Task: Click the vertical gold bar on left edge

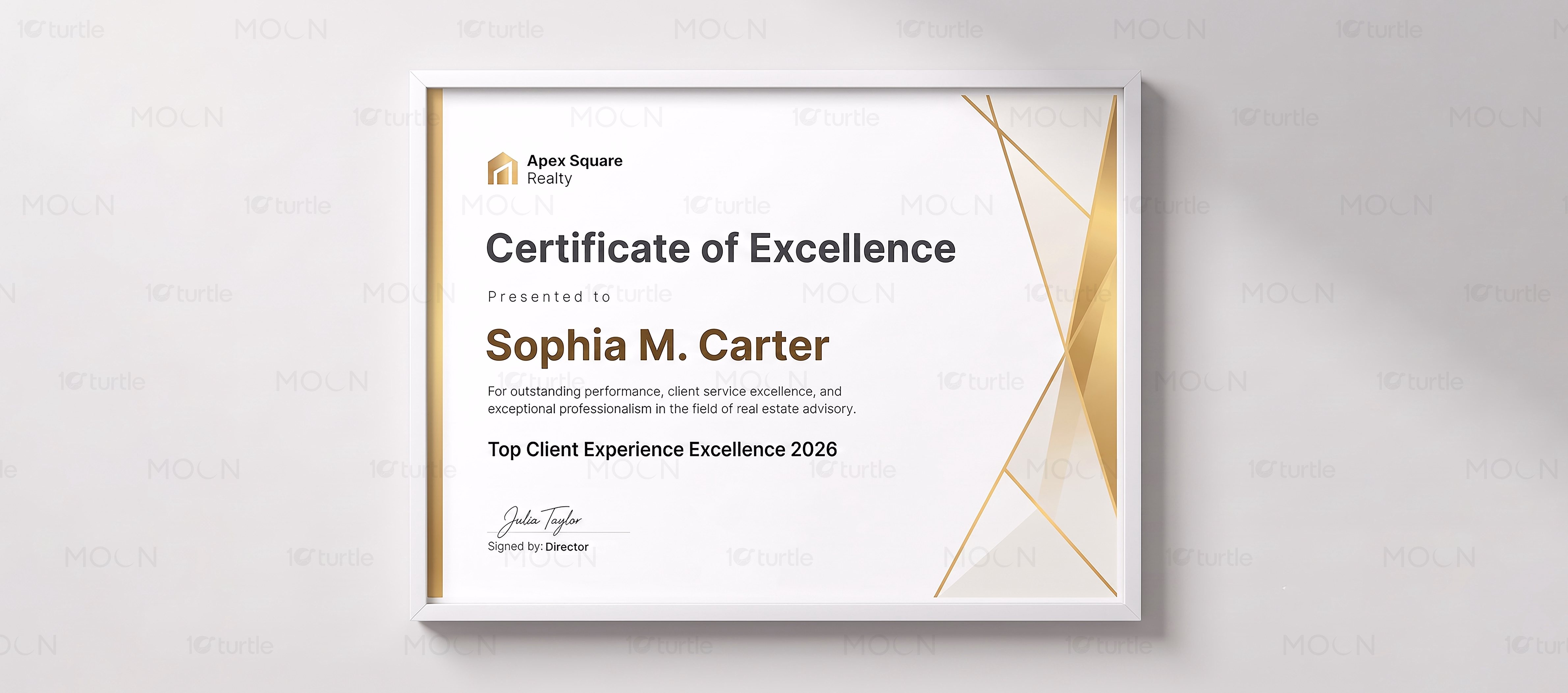Action: (x=435, y=343)
